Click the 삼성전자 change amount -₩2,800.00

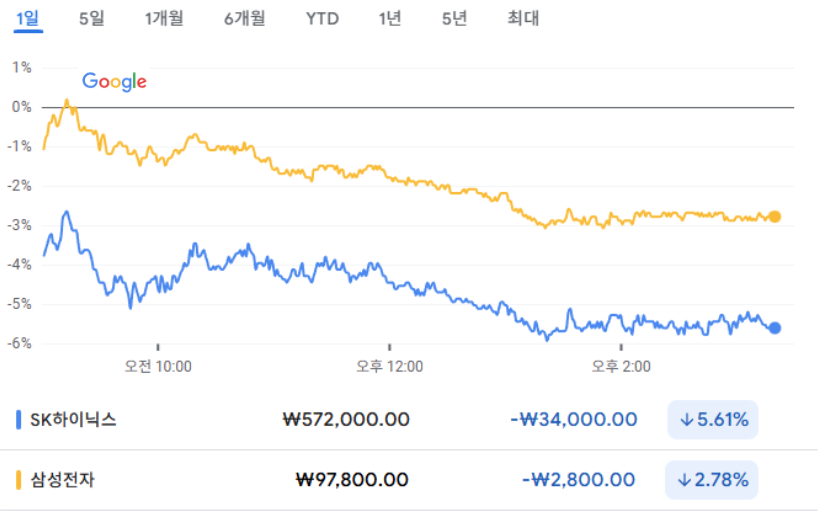[x=579, y=480]
